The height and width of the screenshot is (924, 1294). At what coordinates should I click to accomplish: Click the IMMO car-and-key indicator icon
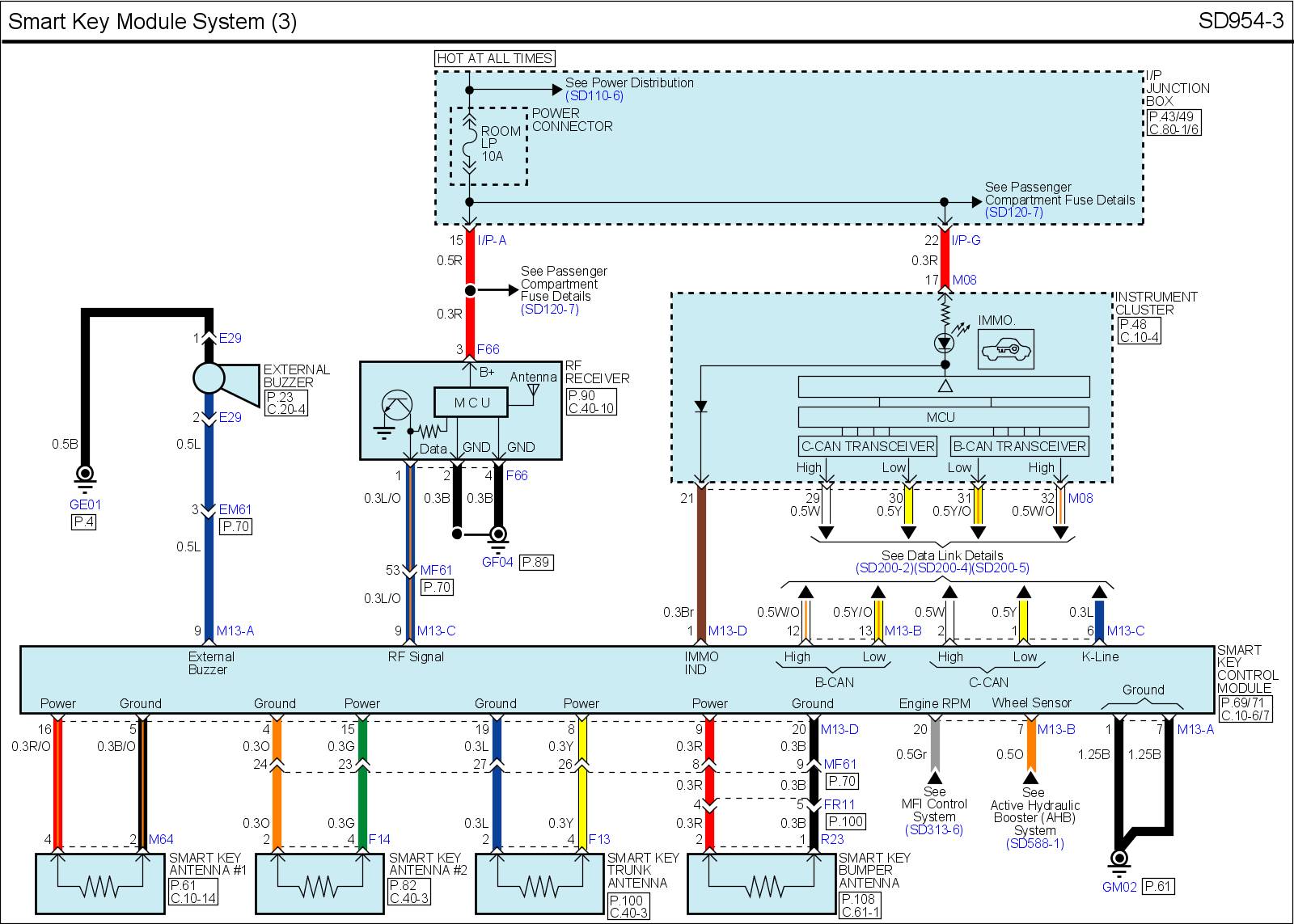1005,351
